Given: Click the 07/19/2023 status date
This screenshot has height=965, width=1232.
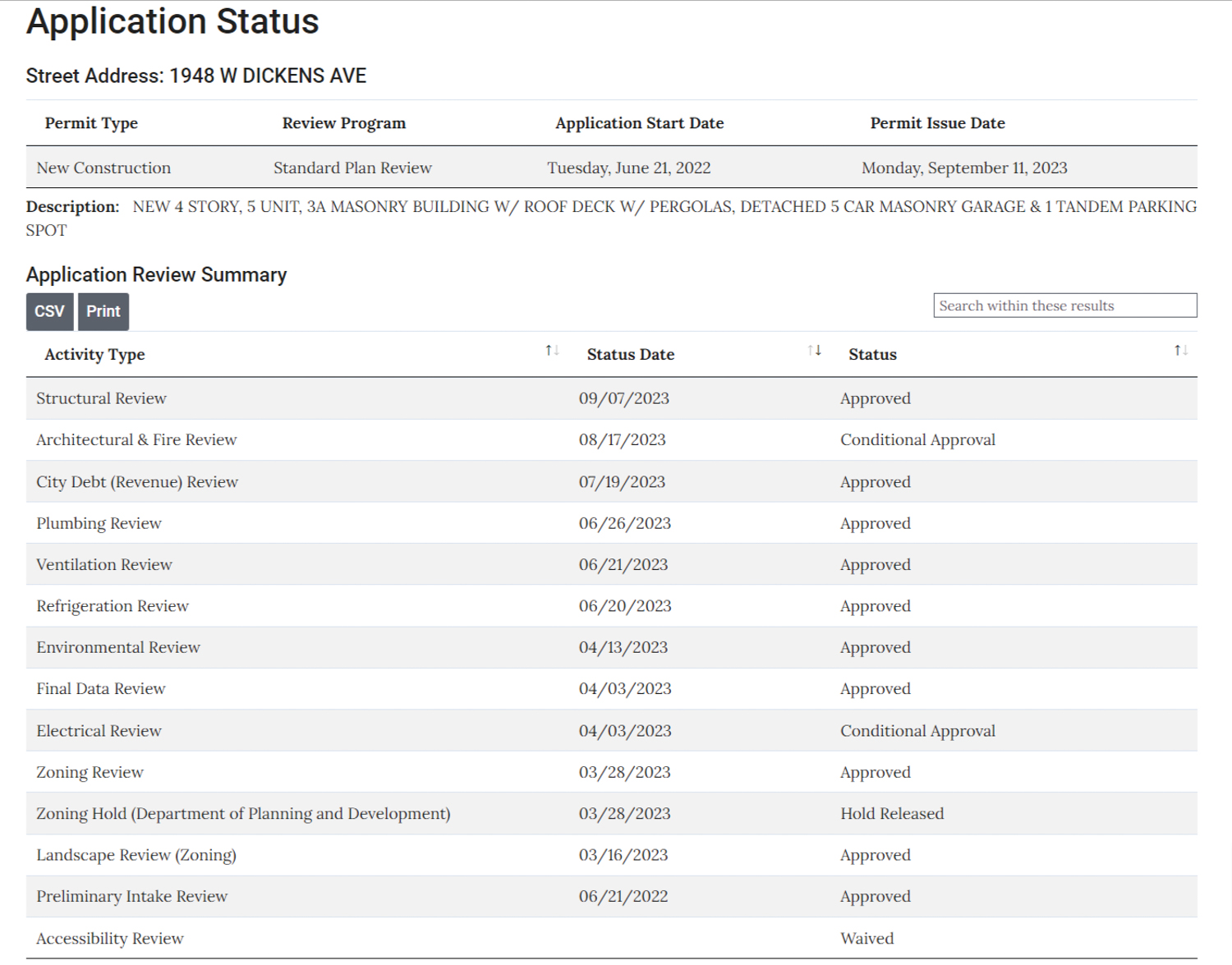Looking at the screenshot, I should 622,482.
